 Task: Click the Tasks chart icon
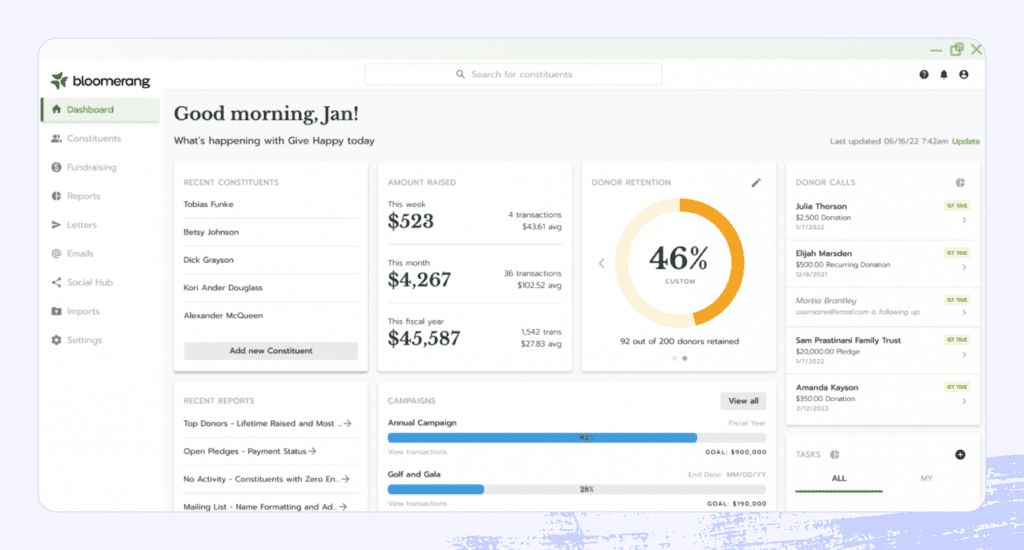pos(835,455)
